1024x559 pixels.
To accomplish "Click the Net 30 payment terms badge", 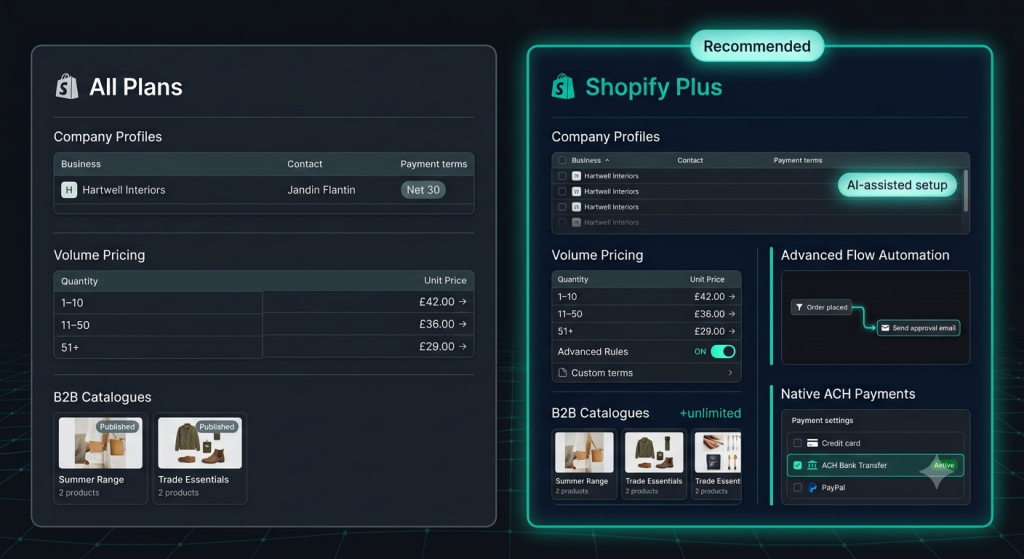I will click(x=423, y=190).
